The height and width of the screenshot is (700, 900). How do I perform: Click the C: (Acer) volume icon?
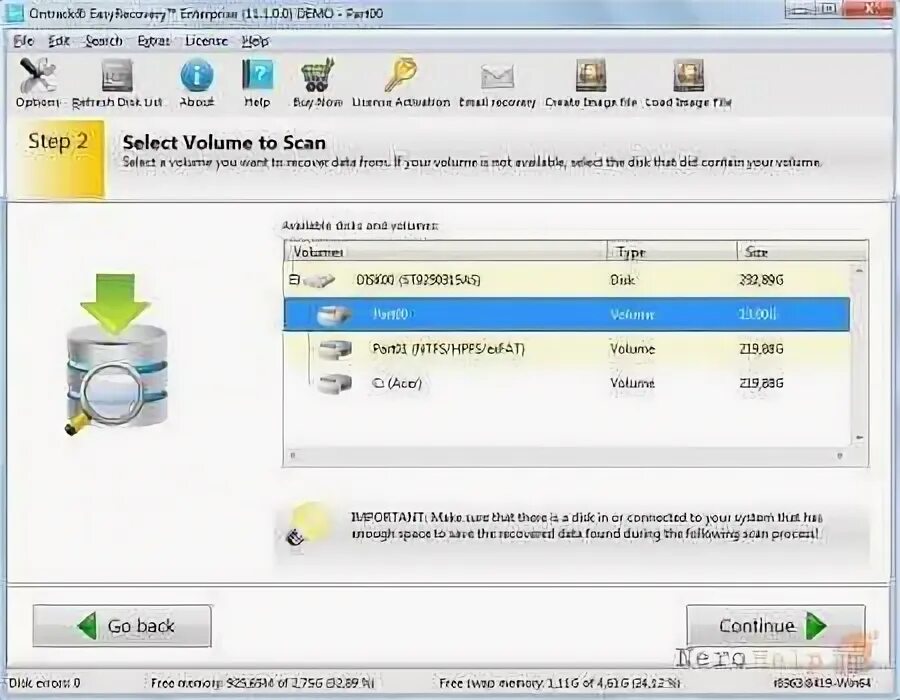[335, 383]
